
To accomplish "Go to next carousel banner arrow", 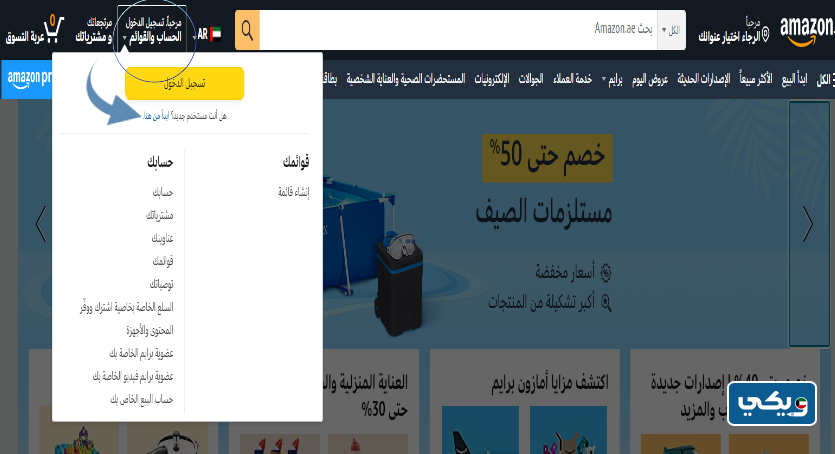I will pos(808,224).
